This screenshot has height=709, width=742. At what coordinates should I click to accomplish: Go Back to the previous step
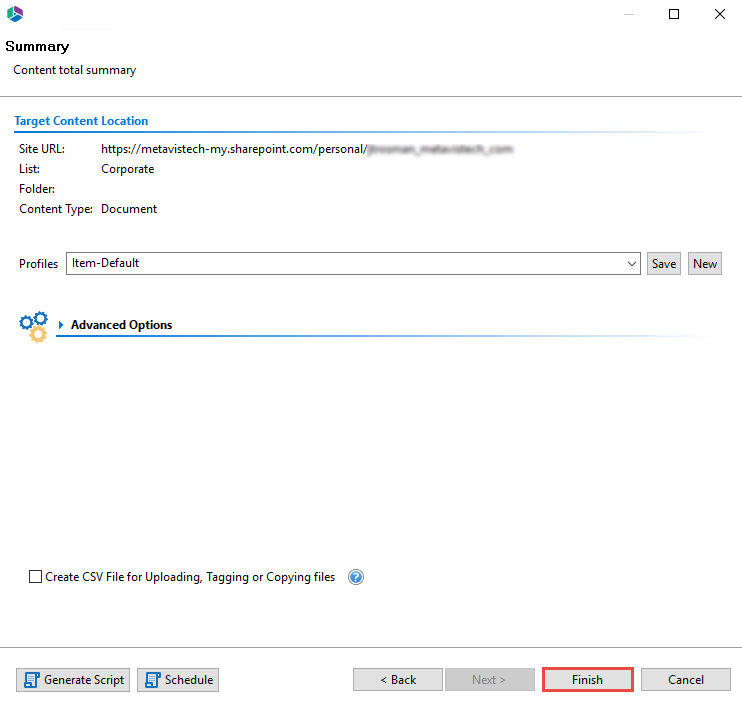point(398,680)
